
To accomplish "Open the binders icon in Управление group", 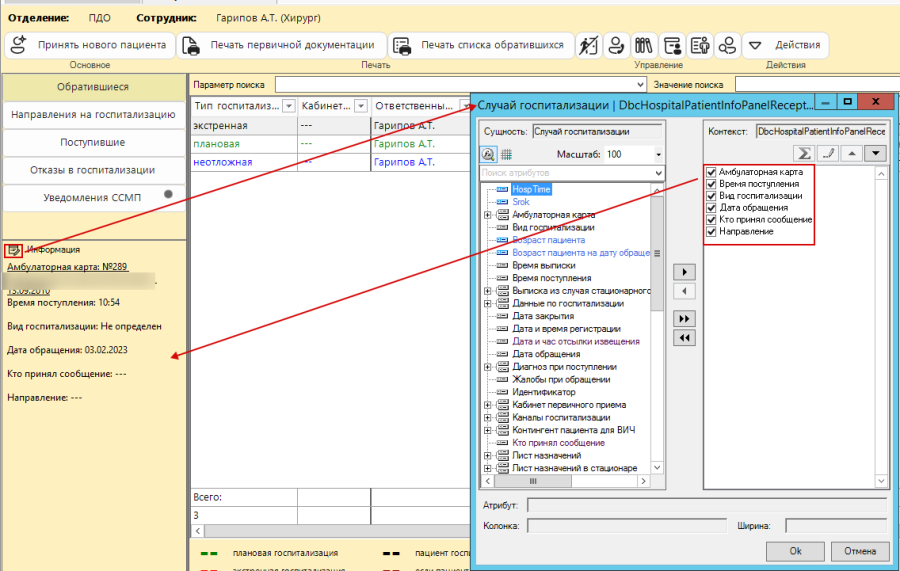I will click(x=643, y=45).
